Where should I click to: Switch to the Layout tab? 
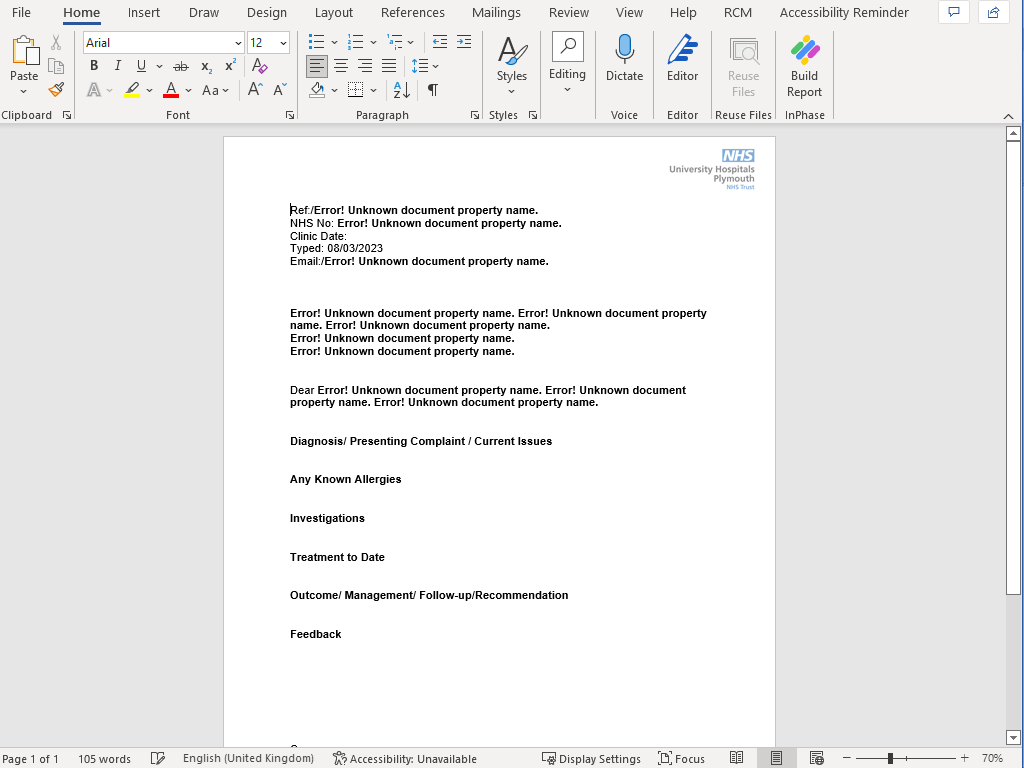(x=334, y=12)
